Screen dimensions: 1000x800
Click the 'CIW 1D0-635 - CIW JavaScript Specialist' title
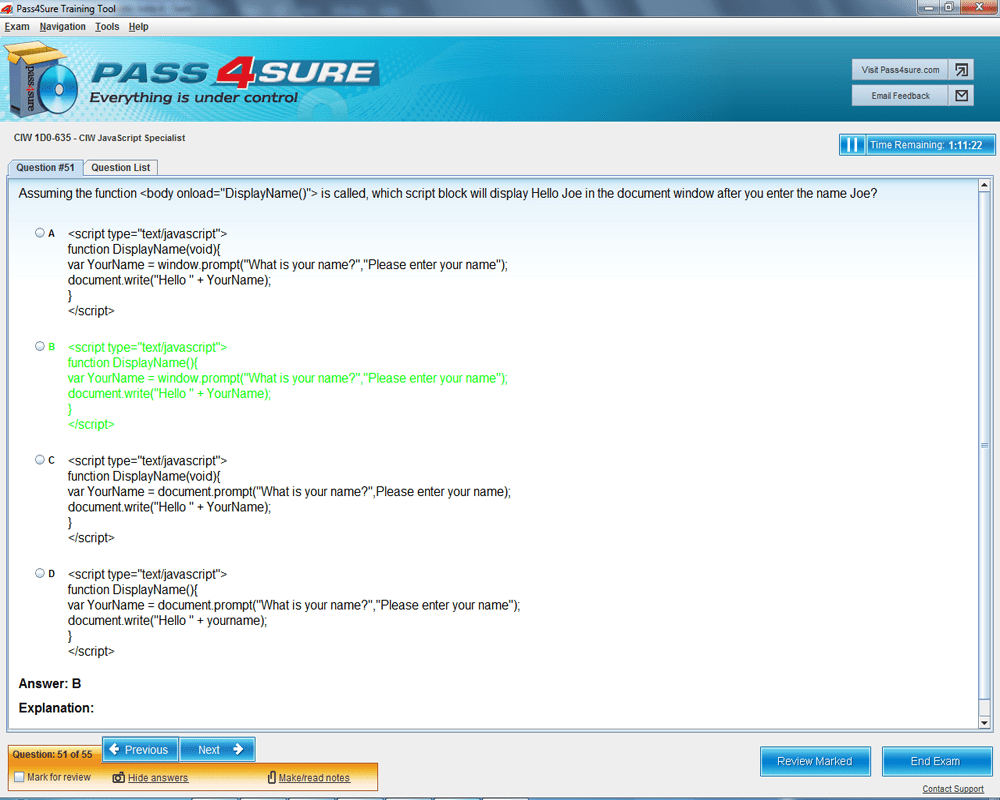tap(99, 138)
